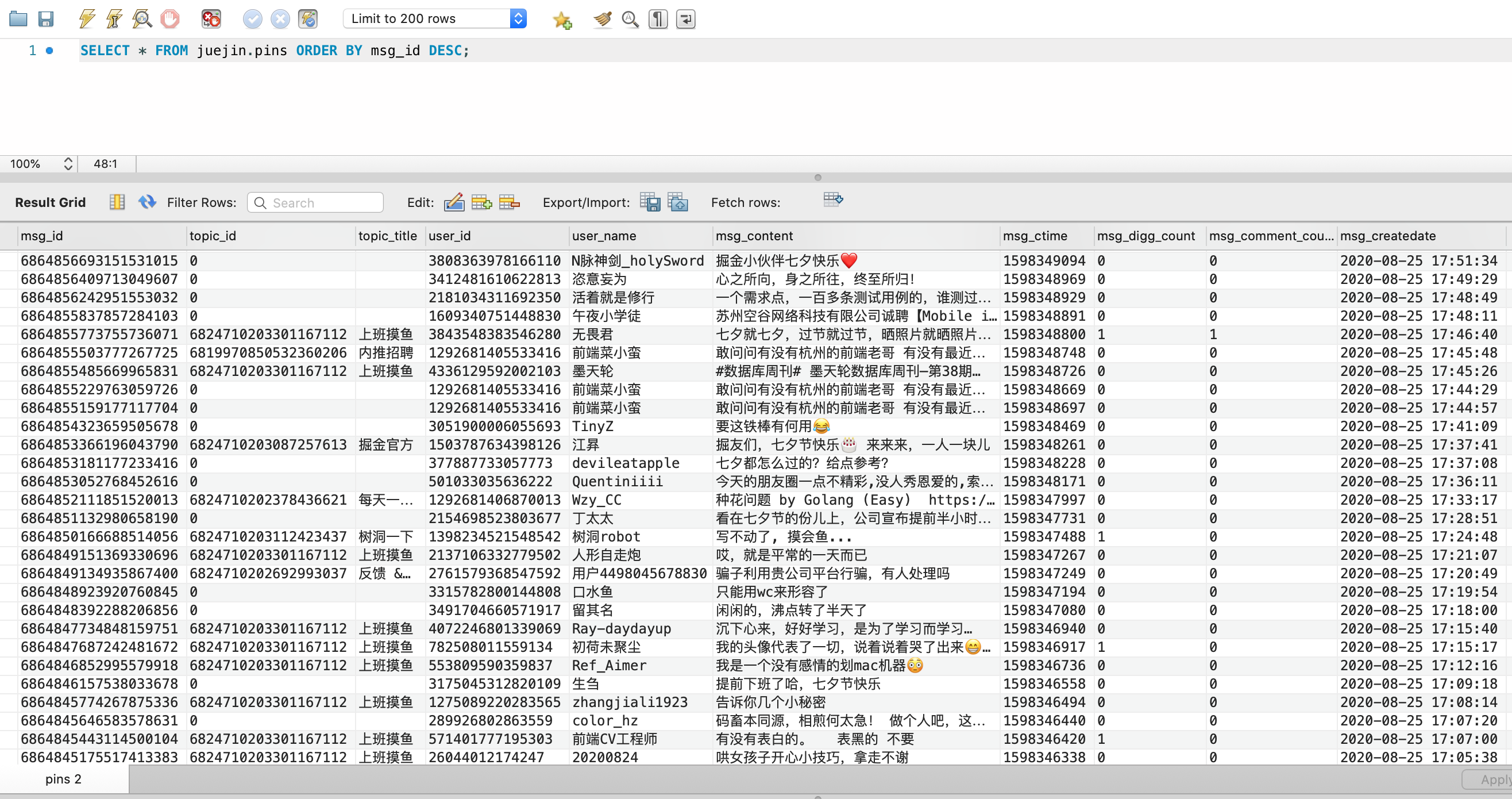Save the script with the floppy disk icon
Viewport: 1512px width, 799px height.
(46, 19)
